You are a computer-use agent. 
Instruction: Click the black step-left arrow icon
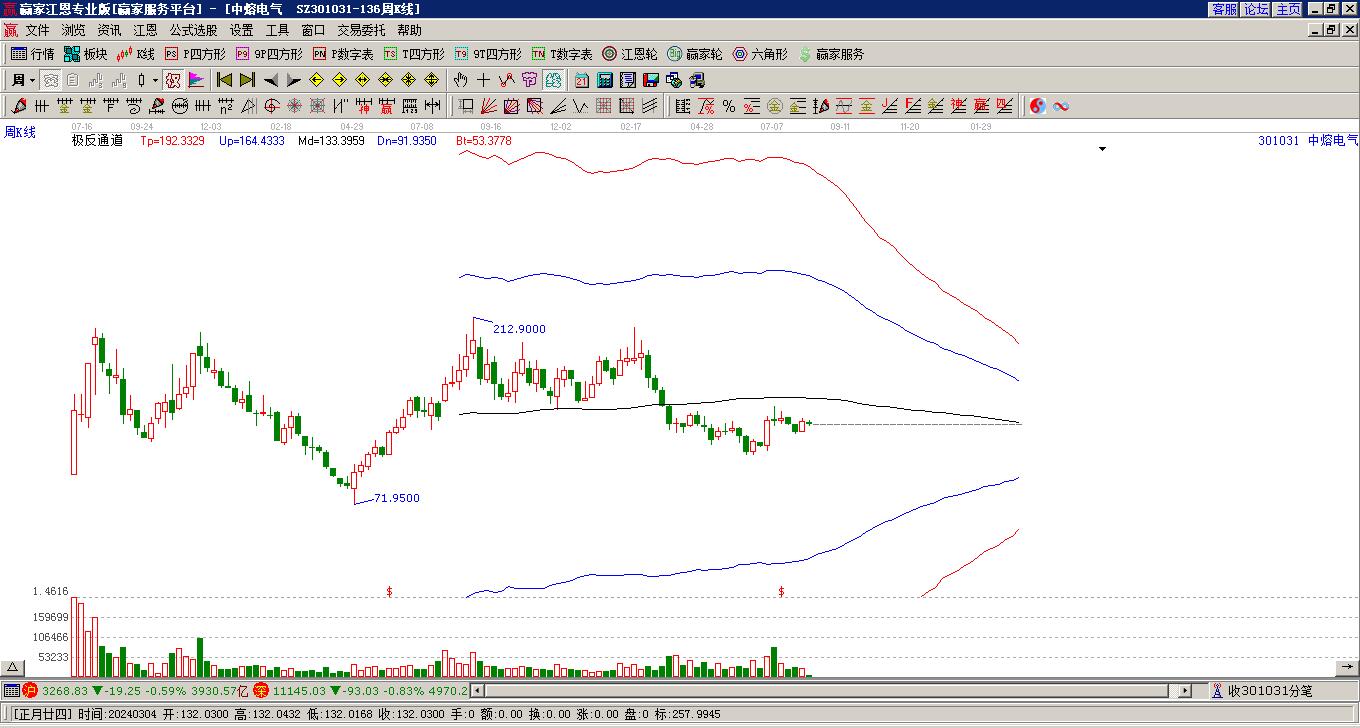click(271, 80)
